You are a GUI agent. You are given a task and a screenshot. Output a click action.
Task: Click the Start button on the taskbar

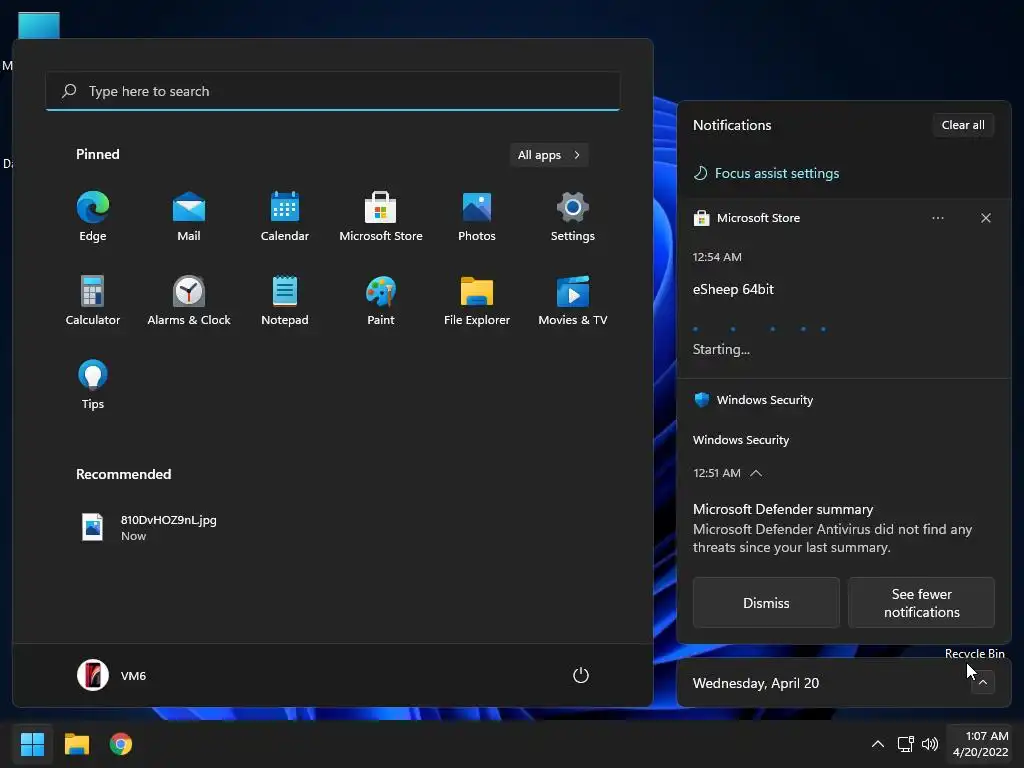point(32,744)
